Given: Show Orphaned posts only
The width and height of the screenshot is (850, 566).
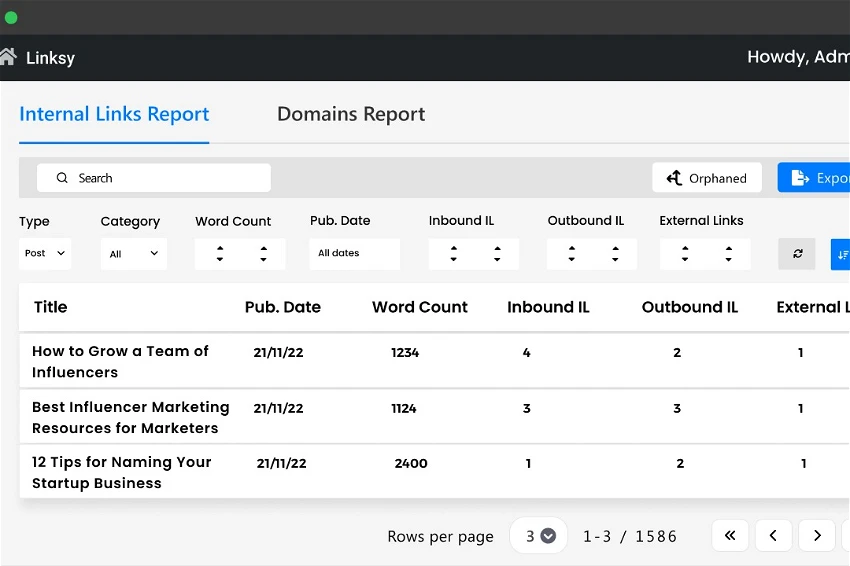Looking at the screenshot, I should [707, 178].
